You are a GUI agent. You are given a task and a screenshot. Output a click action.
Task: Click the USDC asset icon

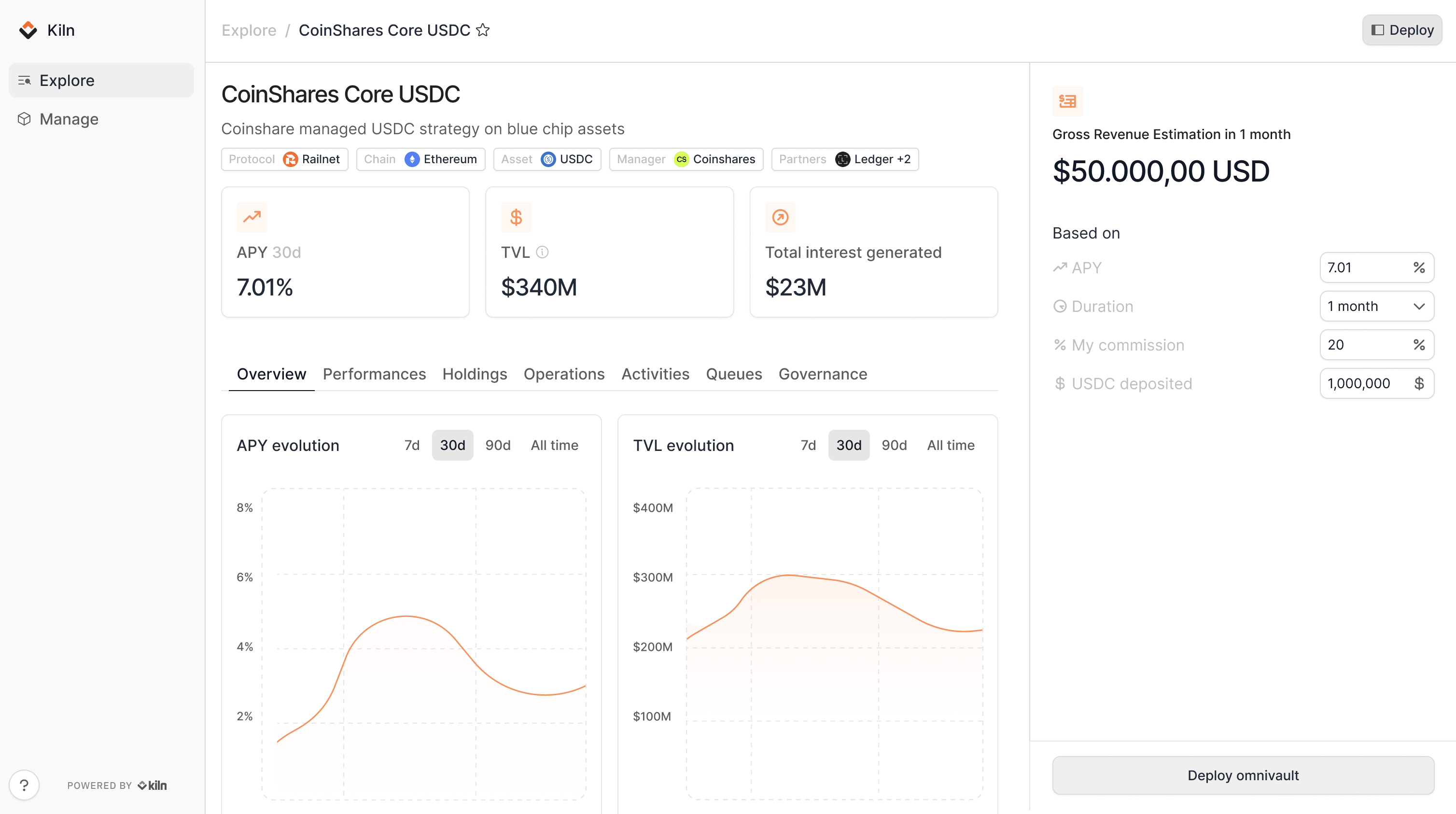(x=548, y=159)
